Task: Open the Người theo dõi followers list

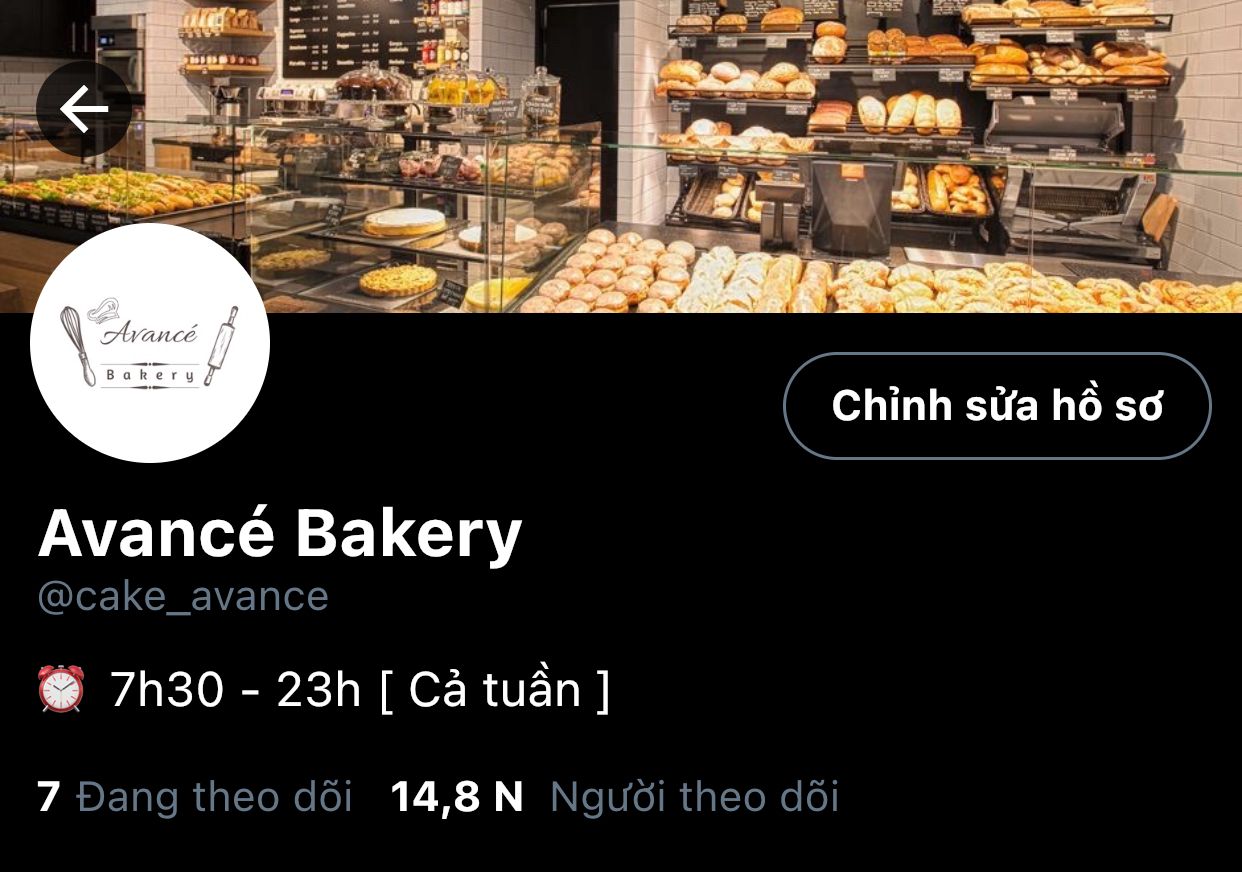Action: (614, 797)
